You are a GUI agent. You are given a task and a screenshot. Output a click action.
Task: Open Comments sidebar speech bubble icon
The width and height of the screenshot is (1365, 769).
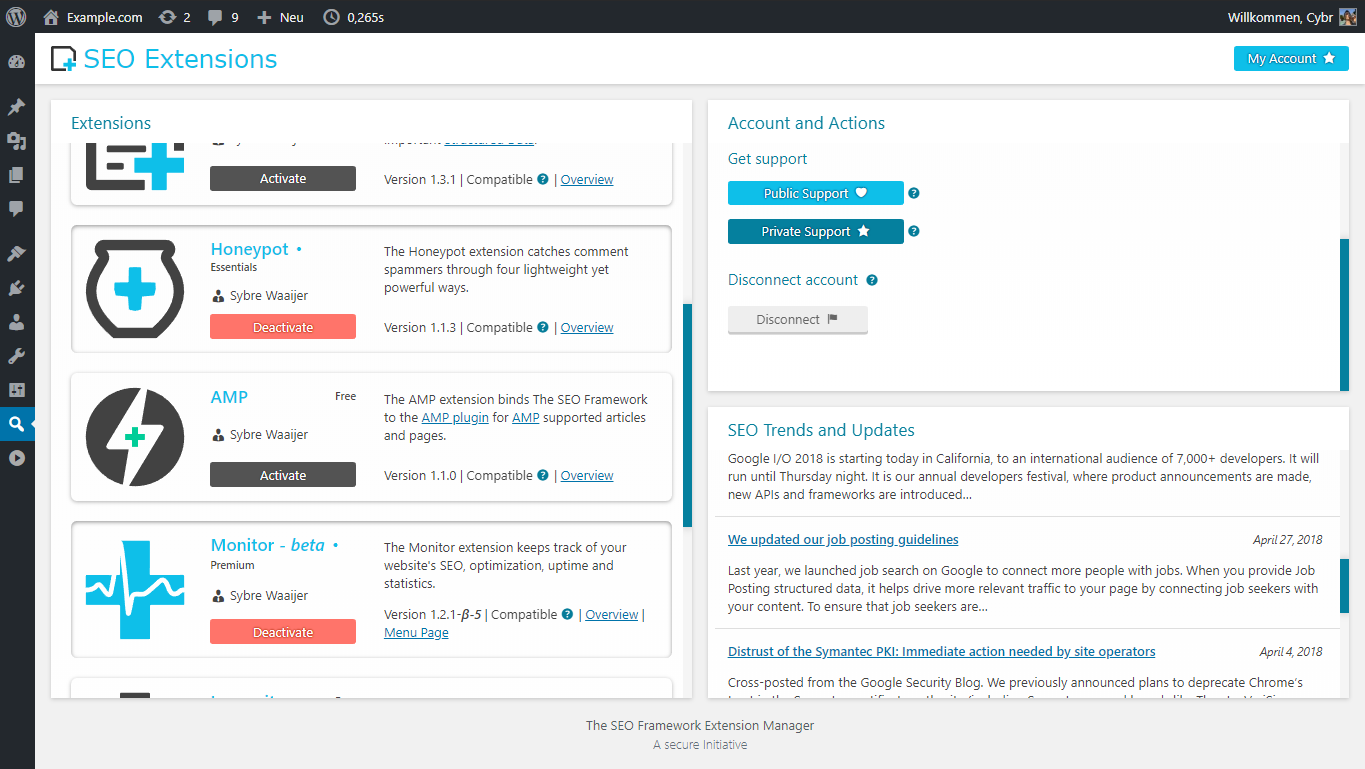(x=16, y=209)
